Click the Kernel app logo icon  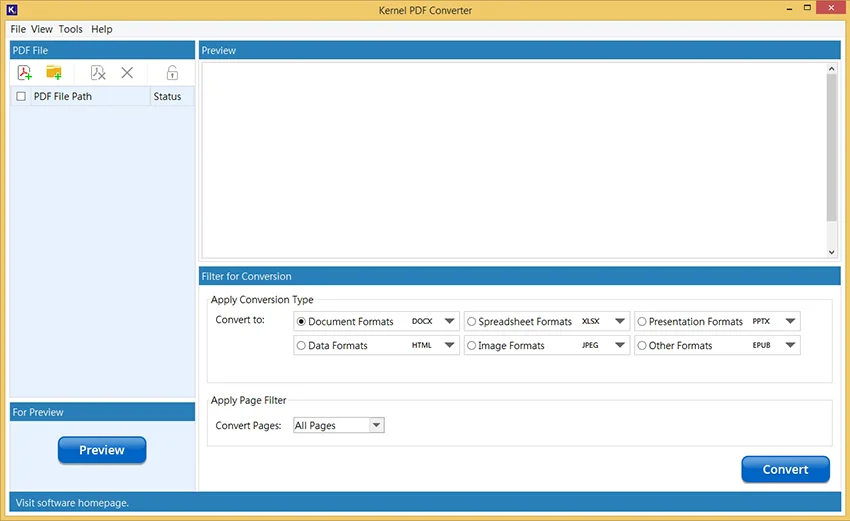pos(11,10)
